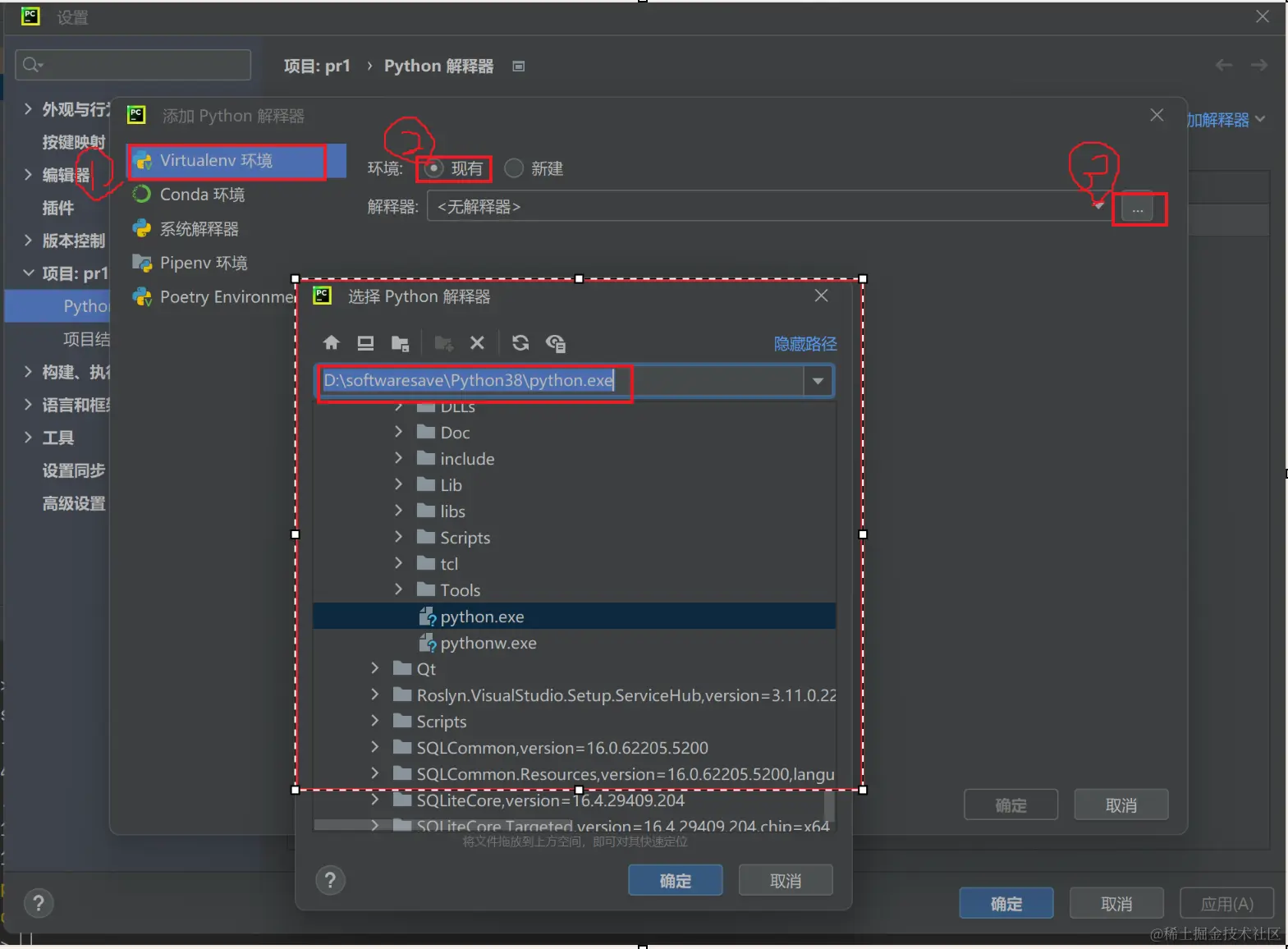Refresh the file tree

(x=520, y=343)
